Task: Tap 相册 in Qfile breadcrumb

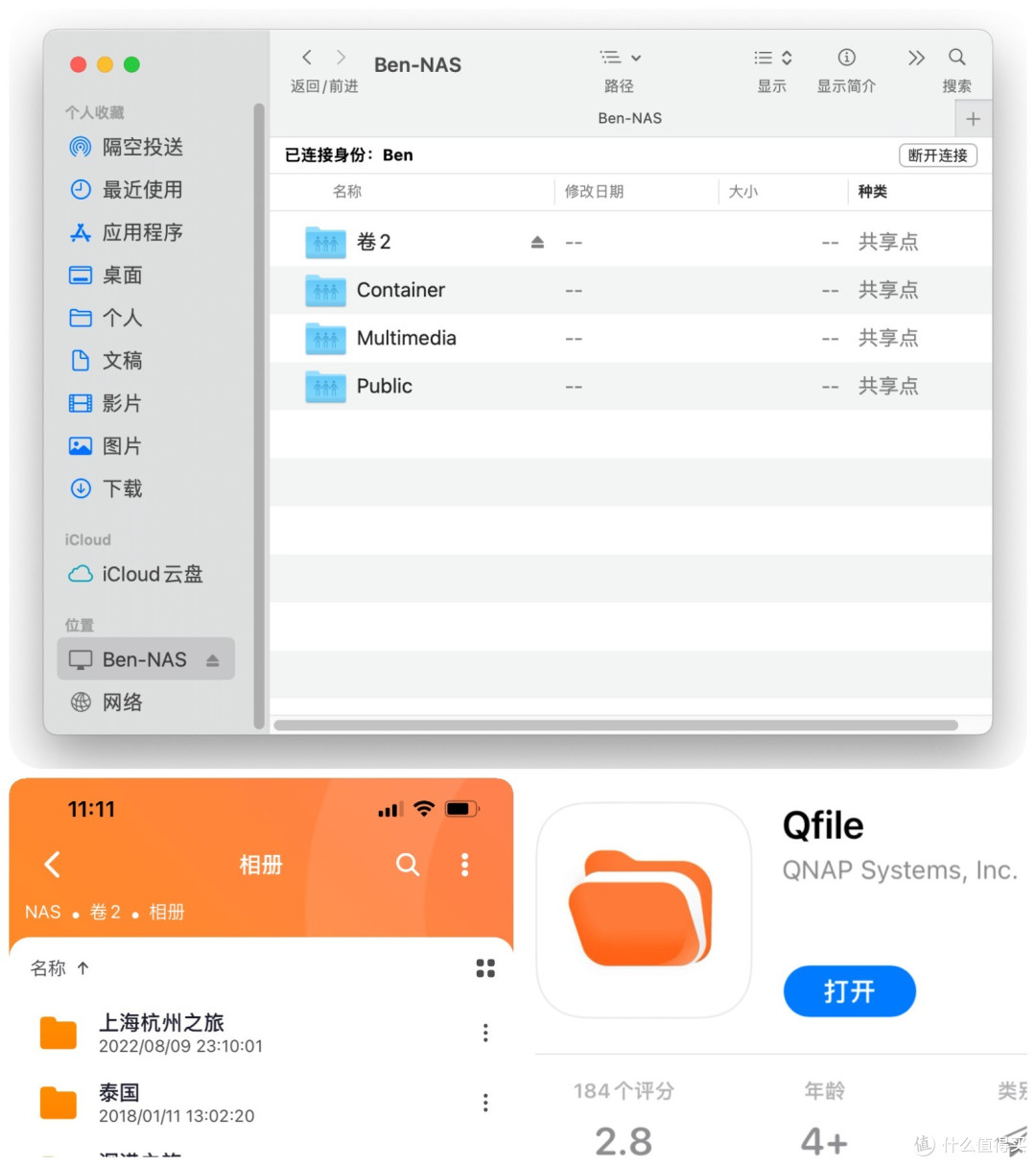Action: 167,912
